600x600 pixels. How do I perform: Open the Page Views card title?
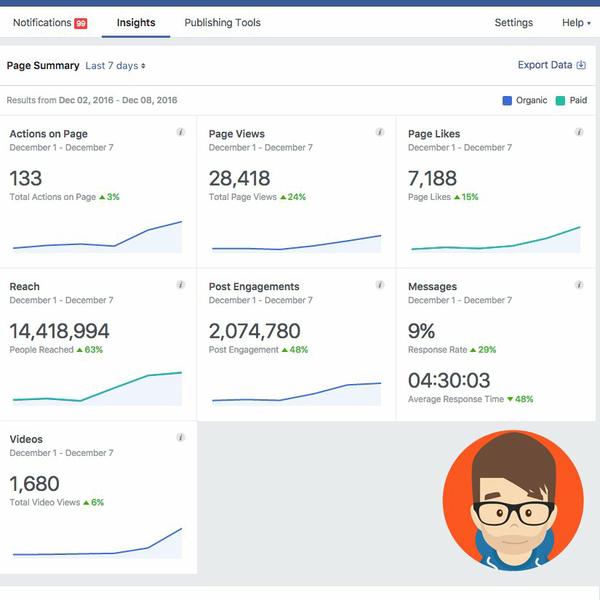point(236,134)
